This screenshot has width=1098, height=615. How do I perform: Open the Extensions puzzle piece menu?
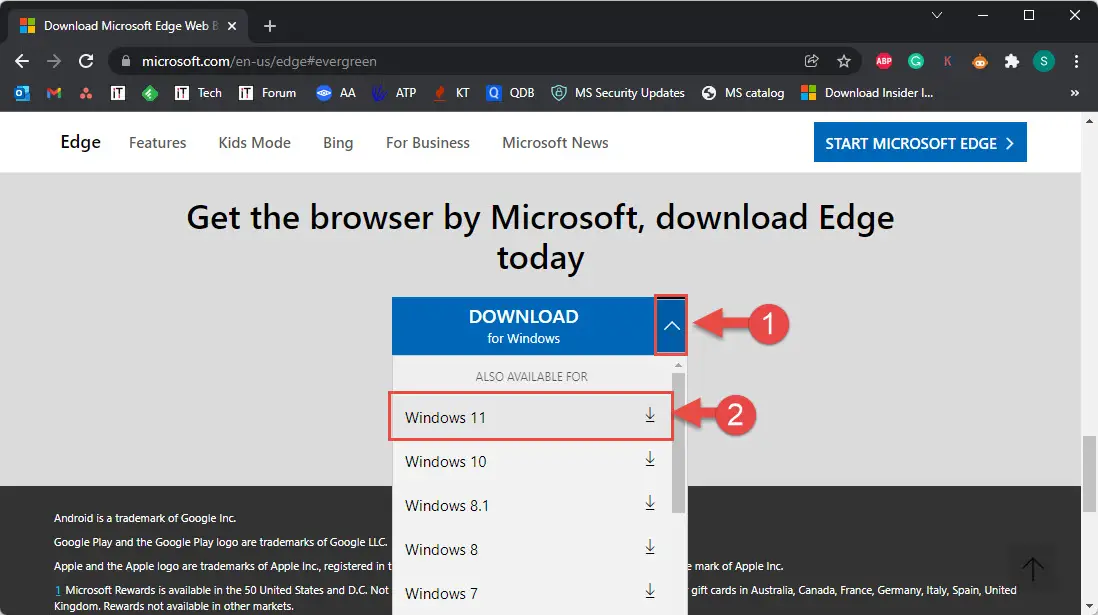[x=1012, y=61]
